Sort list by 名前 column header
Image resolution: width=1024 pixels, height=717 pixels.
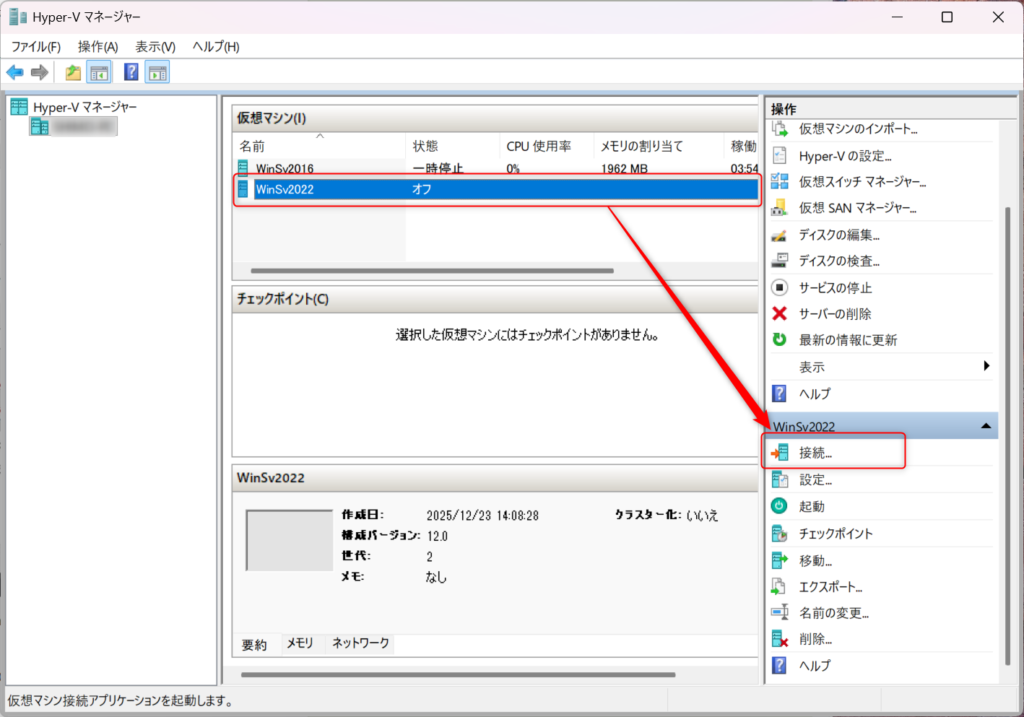[252, 146]
